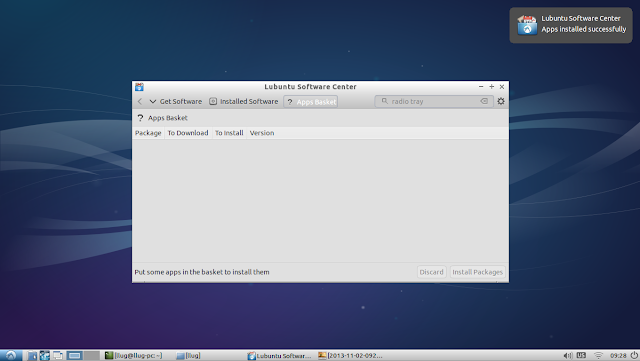Viewport: 640px width, 361px height.
Task: Click the Software Center title bar icon
Action: [139, 87]
